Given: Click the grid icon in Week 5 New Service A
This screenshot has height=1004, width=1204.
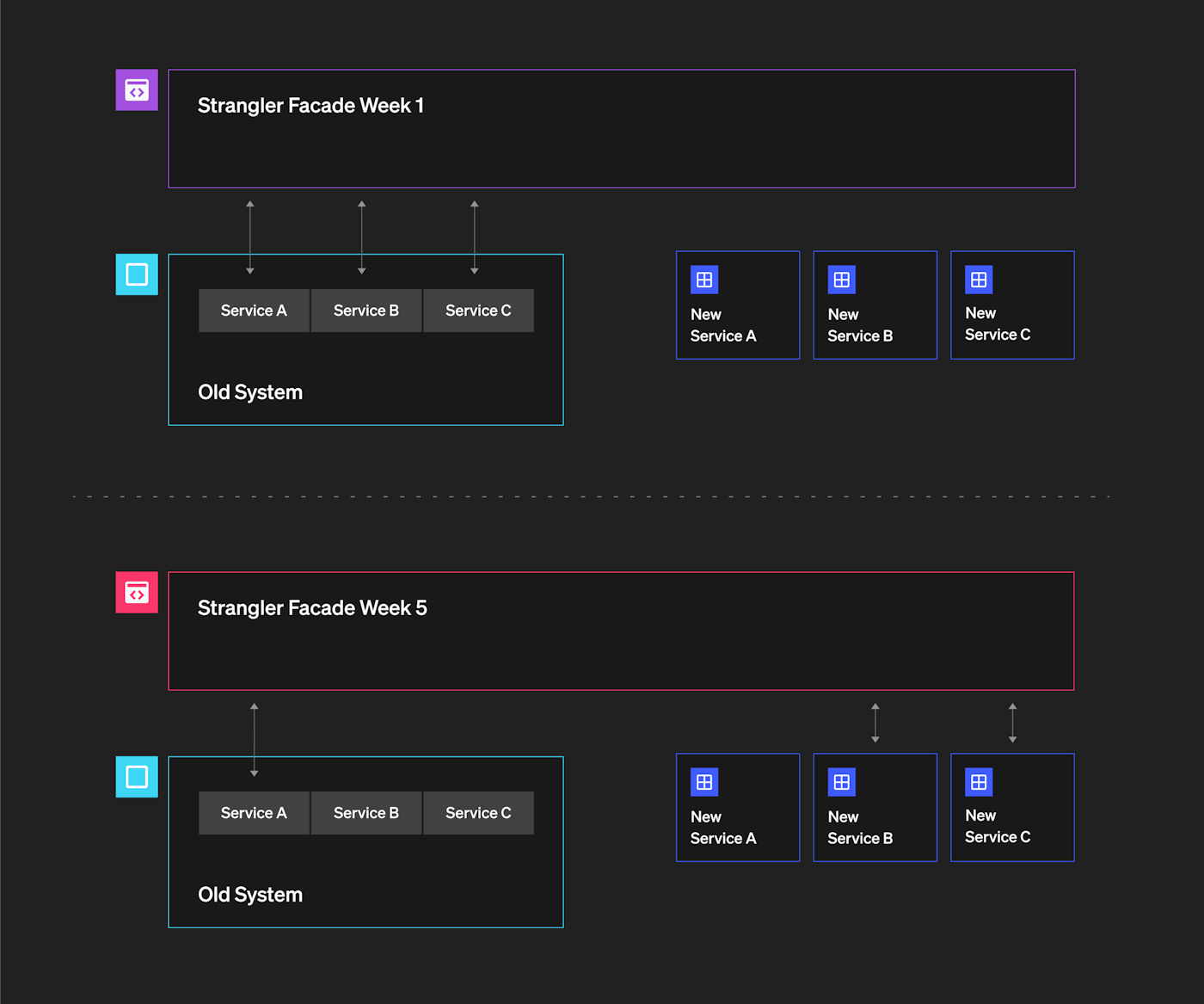Looking at the screenshot, I should coord(704,782).
